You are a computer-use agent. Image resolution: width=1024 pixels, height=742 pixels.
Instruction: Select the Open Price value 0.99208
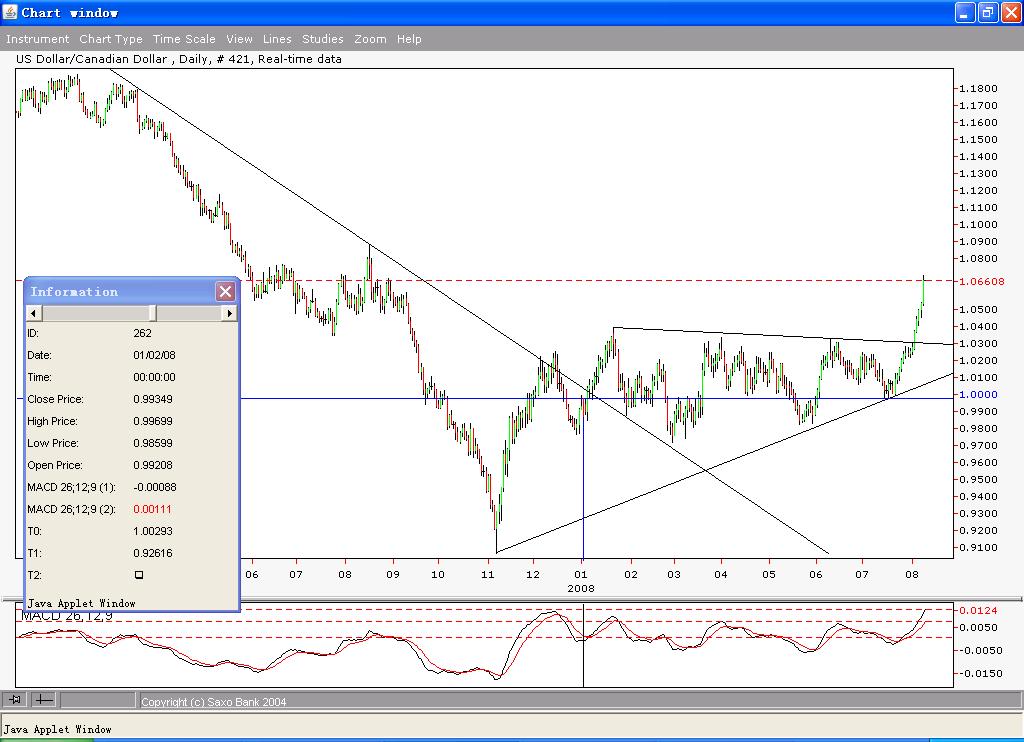(153, 465)
